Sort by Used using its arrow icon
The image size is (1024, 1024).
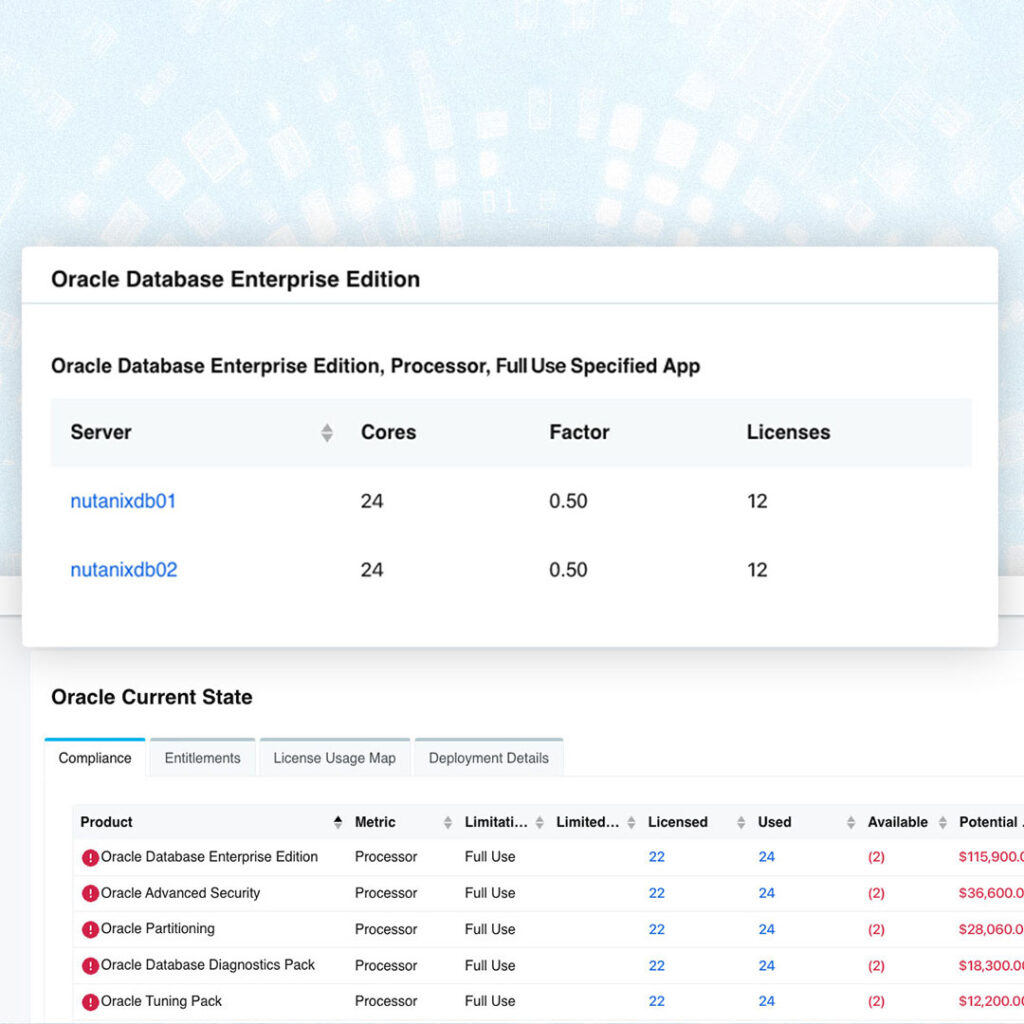[x=850, y=822]
